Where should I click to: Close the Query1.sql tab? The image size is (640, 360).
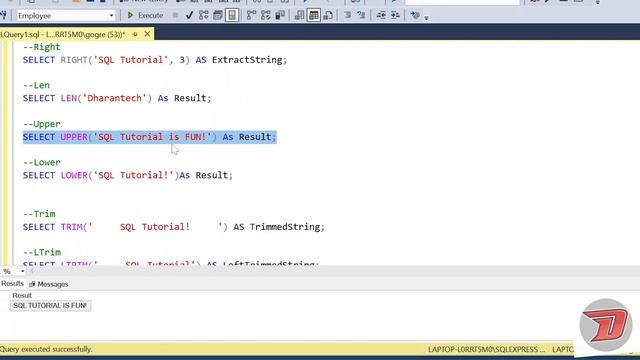[147, 34]
